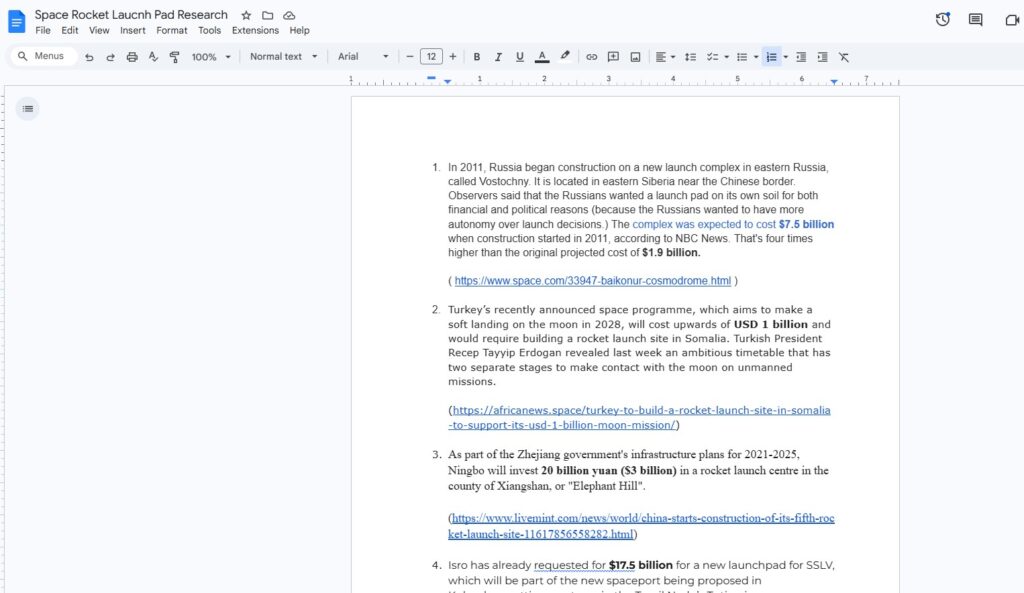Click the bold text "USD 1 billion"
This screenshot has height=593, width=1024.
pyautogui.click(x=771, y=324)
